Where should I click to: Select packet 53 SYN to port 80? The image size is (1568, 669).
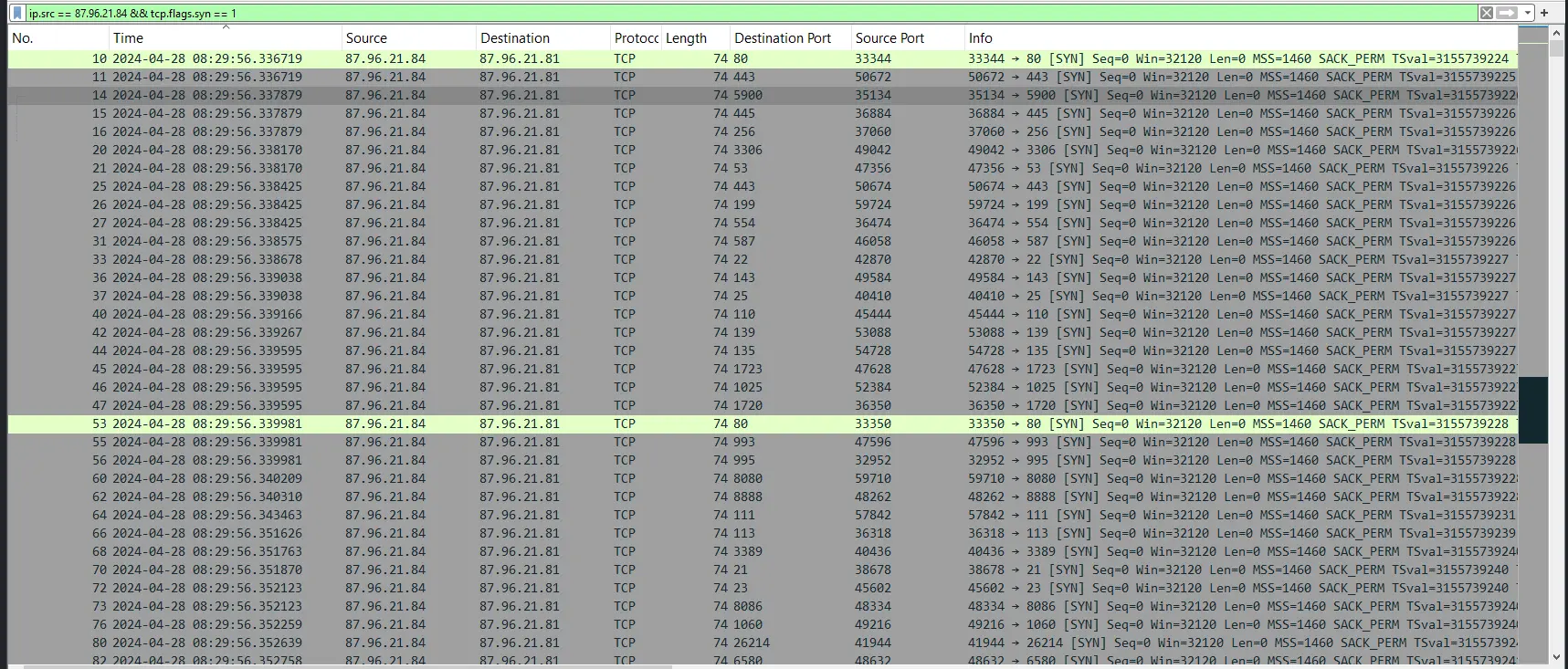763,423
